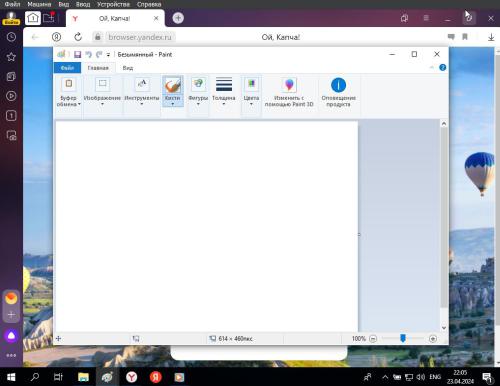Switch to the Вид ribbon tab
This screenshot has height=386, width=500.
[128, 68]
